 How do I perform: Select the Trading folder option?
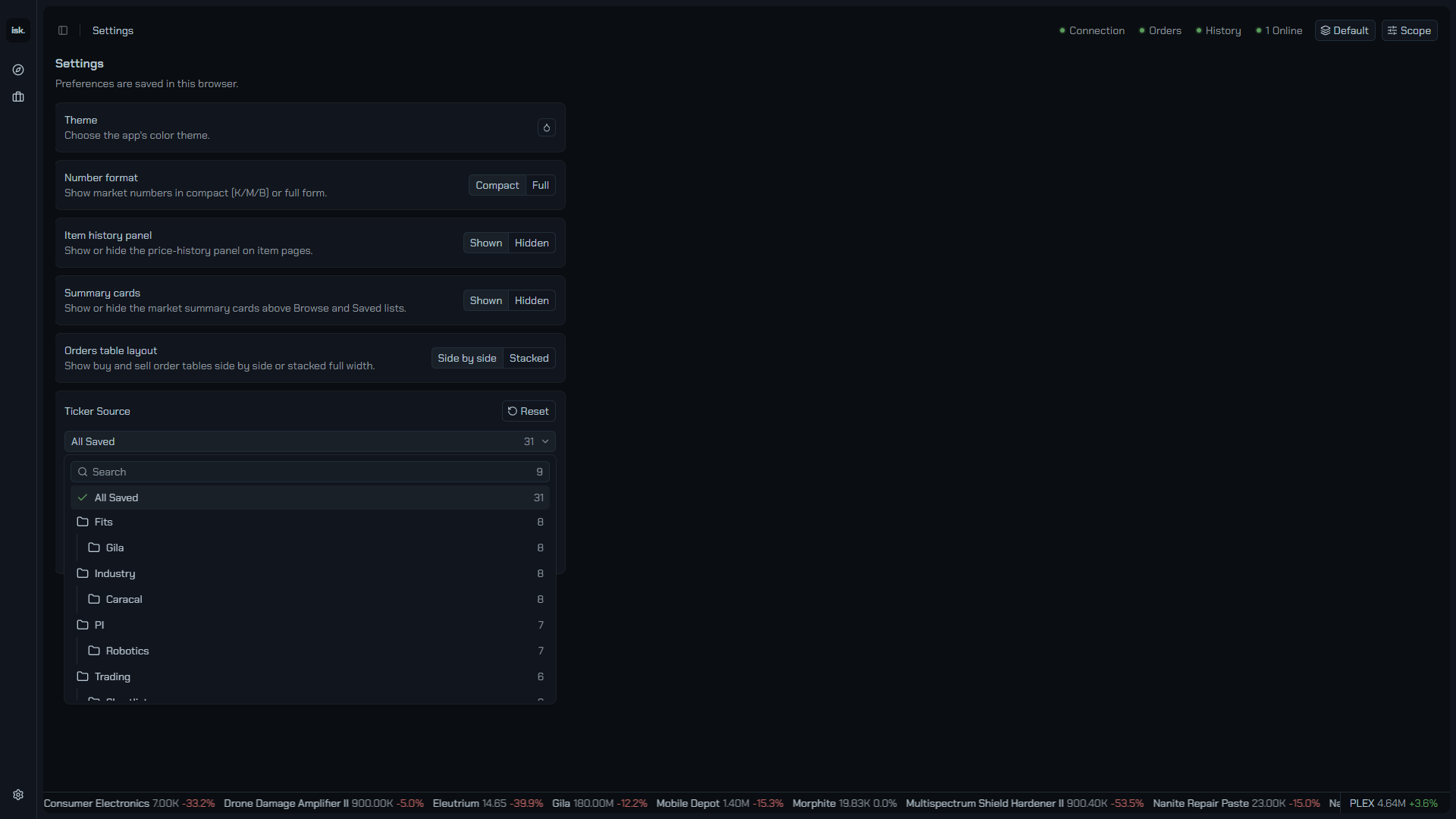310,676
